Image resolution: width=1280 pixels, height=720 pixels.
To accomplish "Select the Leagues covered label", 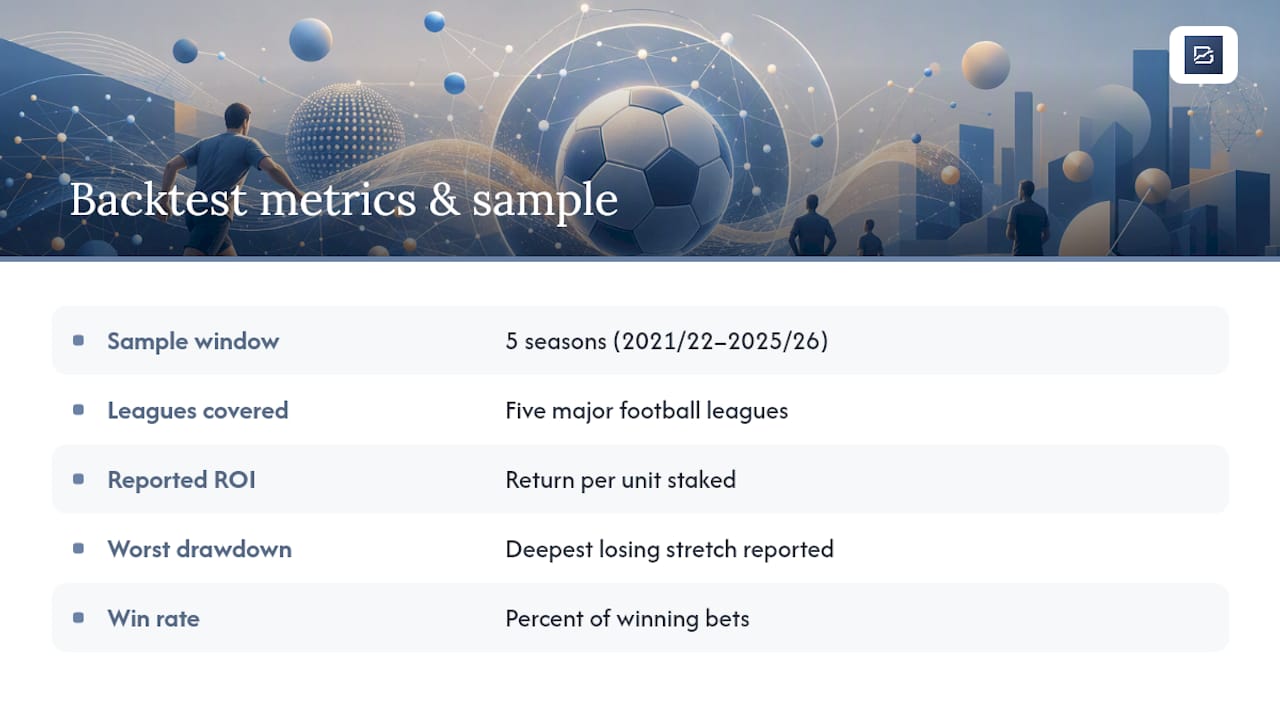I will [x=198, y=410].
